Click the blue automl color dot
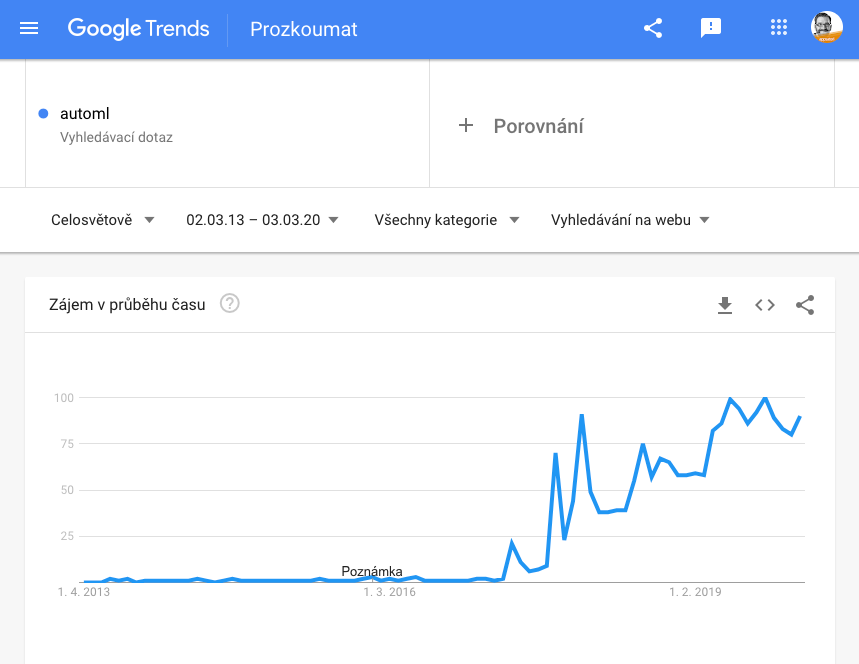Screen dimensions: 859x664 click(43, 113)
